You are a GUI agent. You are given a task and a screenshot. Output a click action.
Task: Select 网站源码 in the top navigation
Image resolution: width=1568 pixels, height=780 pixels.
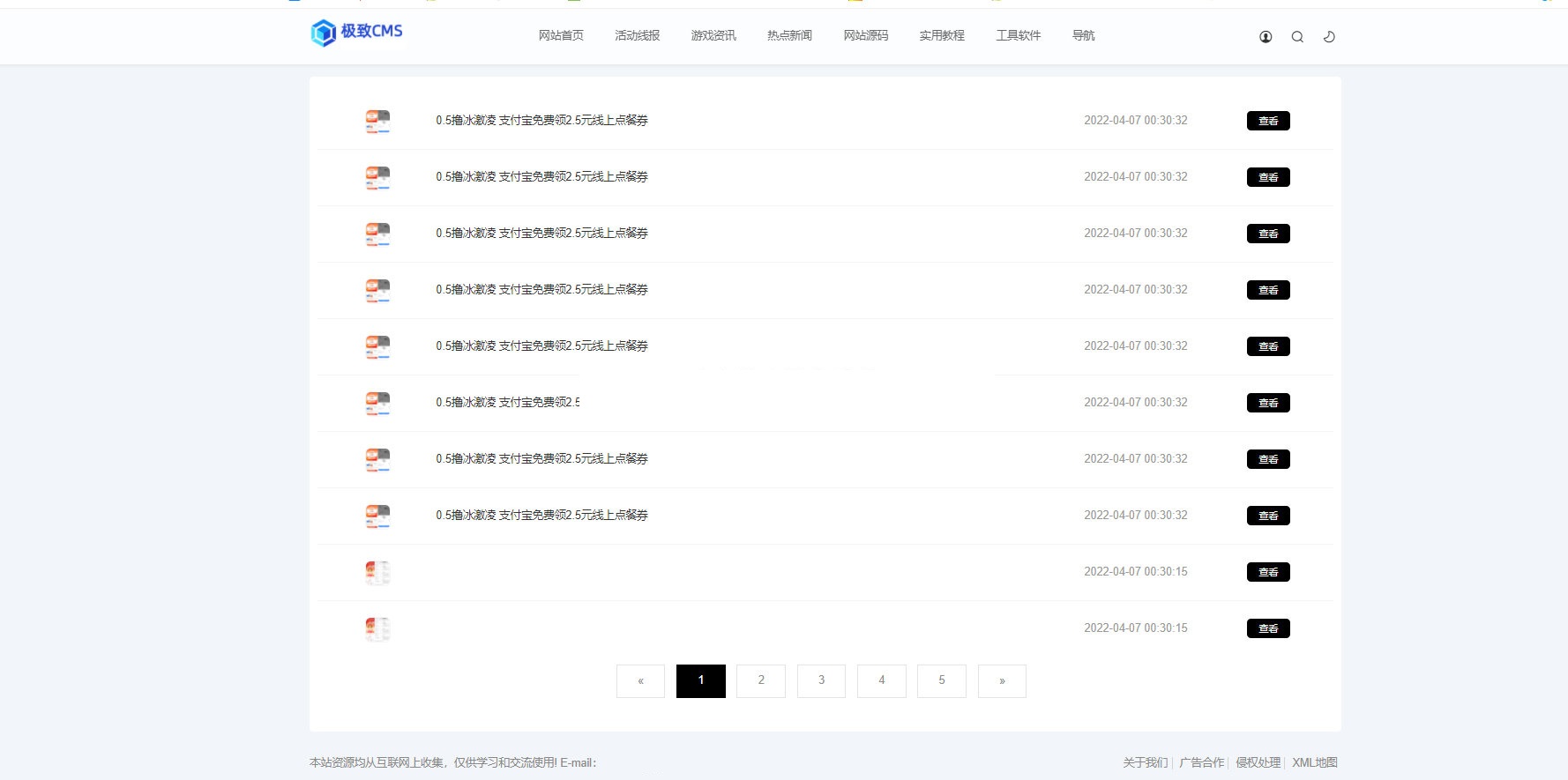[x=866, y=36]
